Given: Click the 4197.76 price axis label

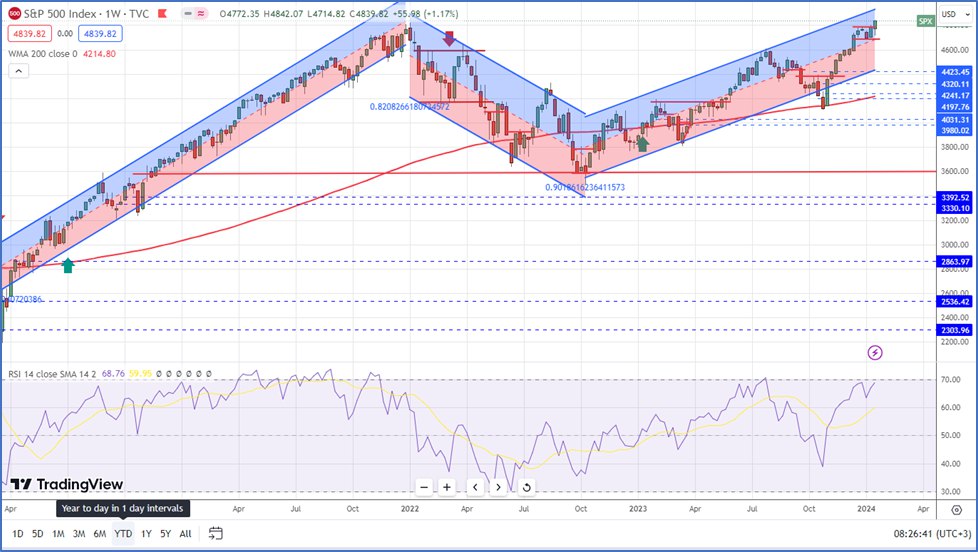Looking at the screenshot, I should click(955, 107).
